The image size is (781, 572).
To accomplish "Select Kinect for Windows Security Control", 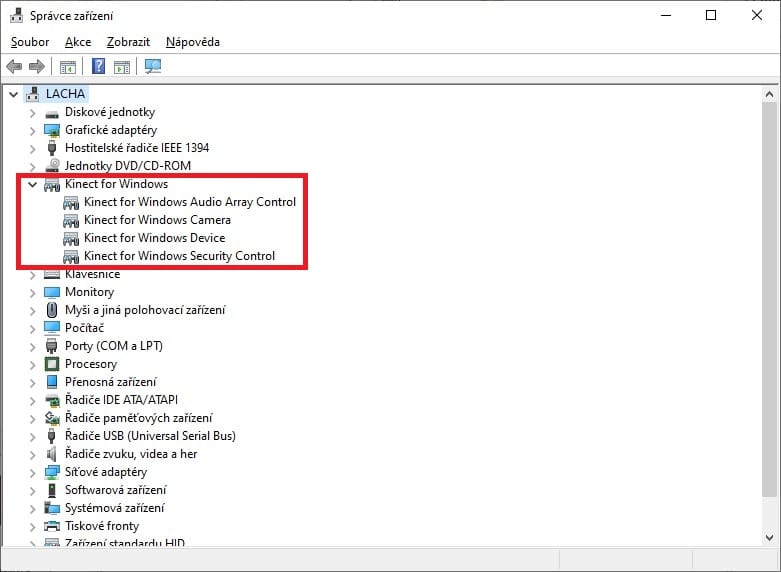I will pos(179,256).
